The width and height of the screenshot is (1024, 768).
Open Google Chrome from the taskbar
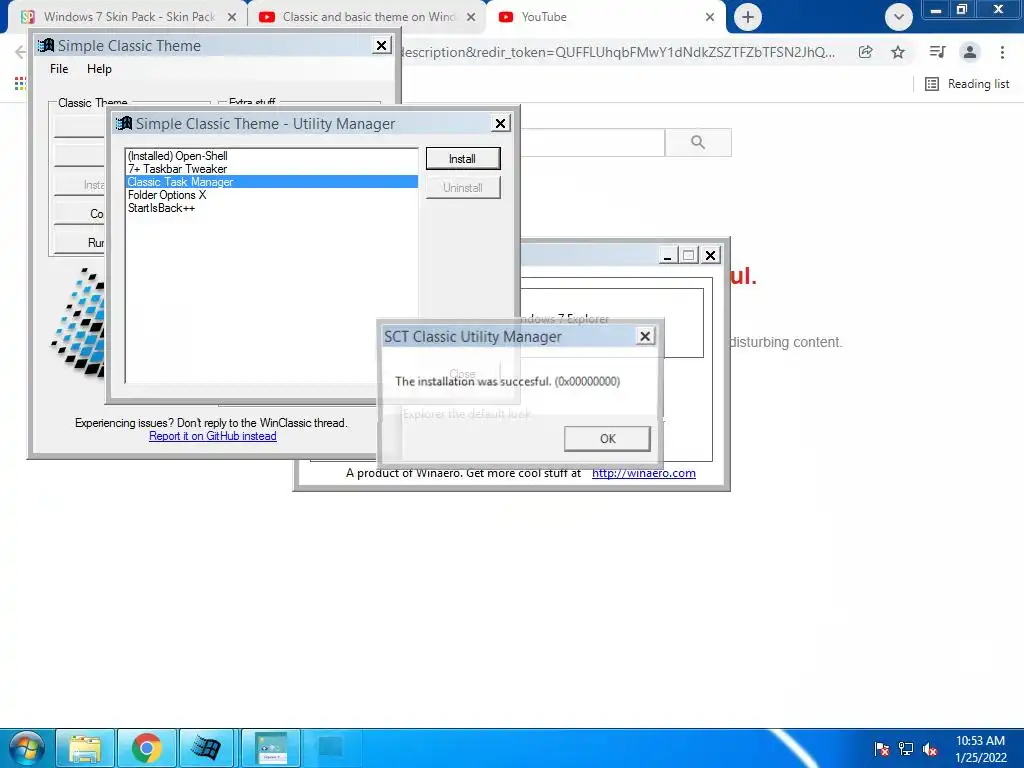[146, 748]
